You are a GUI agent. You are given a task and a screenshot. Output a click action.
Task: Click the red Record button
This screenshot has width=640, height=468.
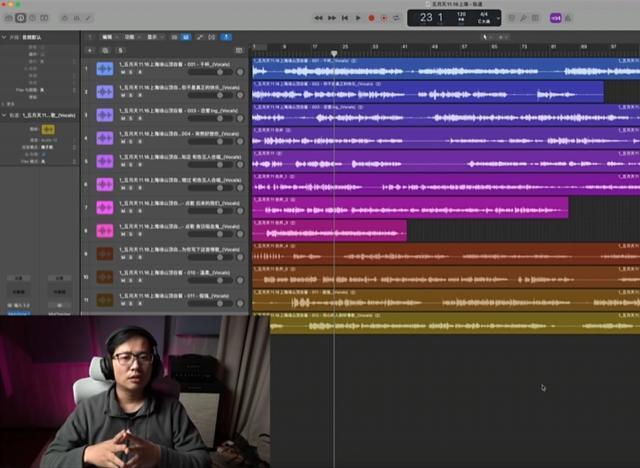point(371,18)
